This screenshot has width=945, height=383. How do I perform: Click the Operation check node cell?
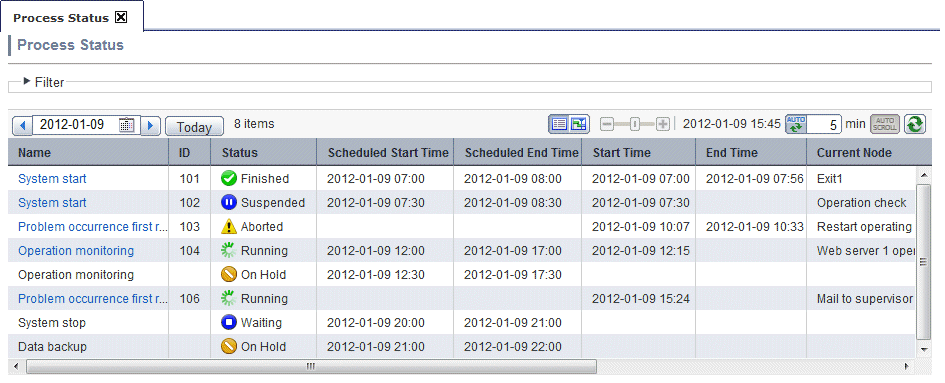[862, 203]
